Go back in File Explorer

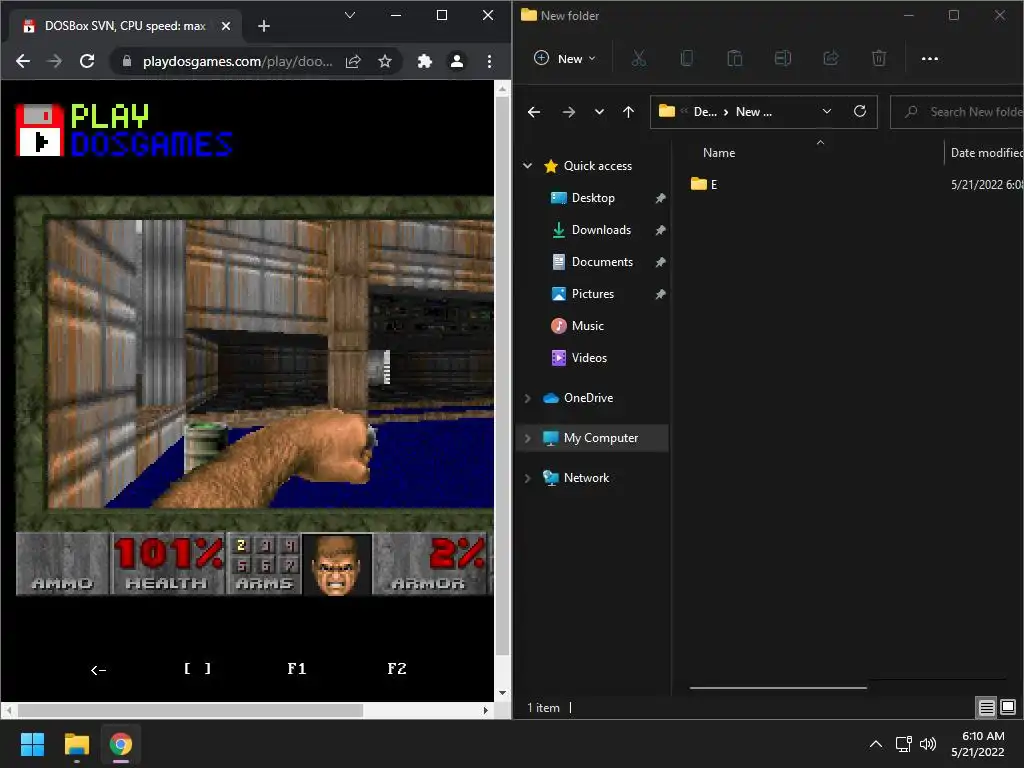(x=534, y=112)
